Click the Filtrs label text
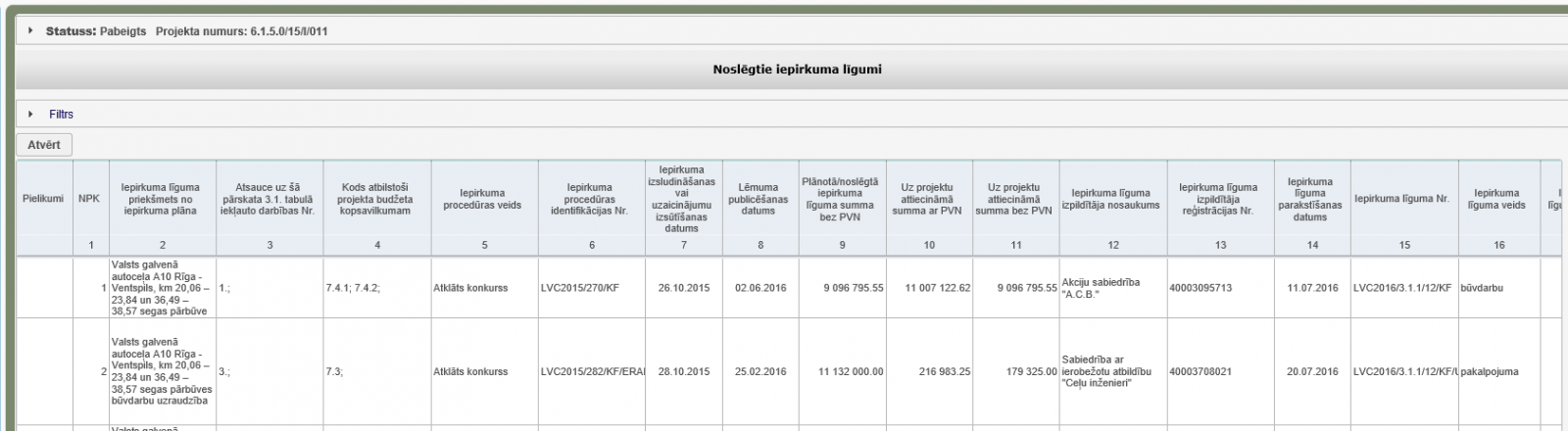The width and height of the screenshot is (1568, 431). point(61,115)
